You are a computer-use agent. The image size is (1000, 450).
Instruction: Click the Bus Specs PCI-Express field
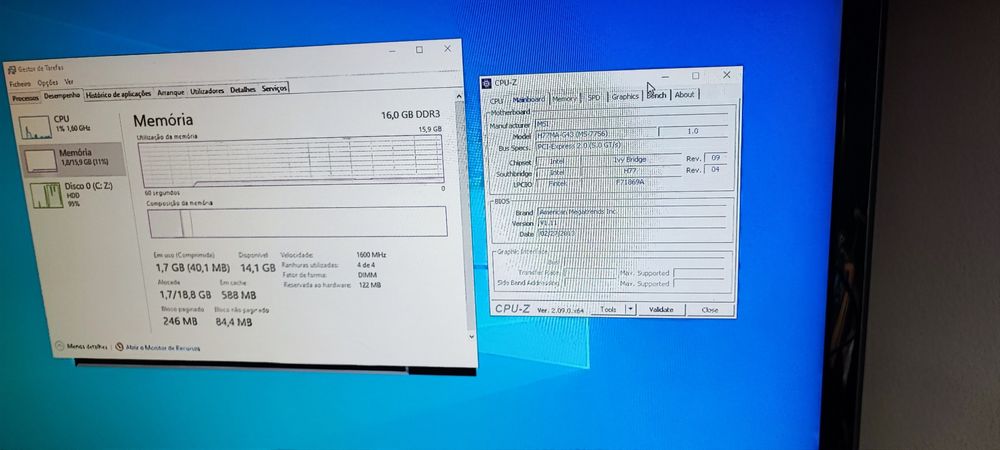630,145
